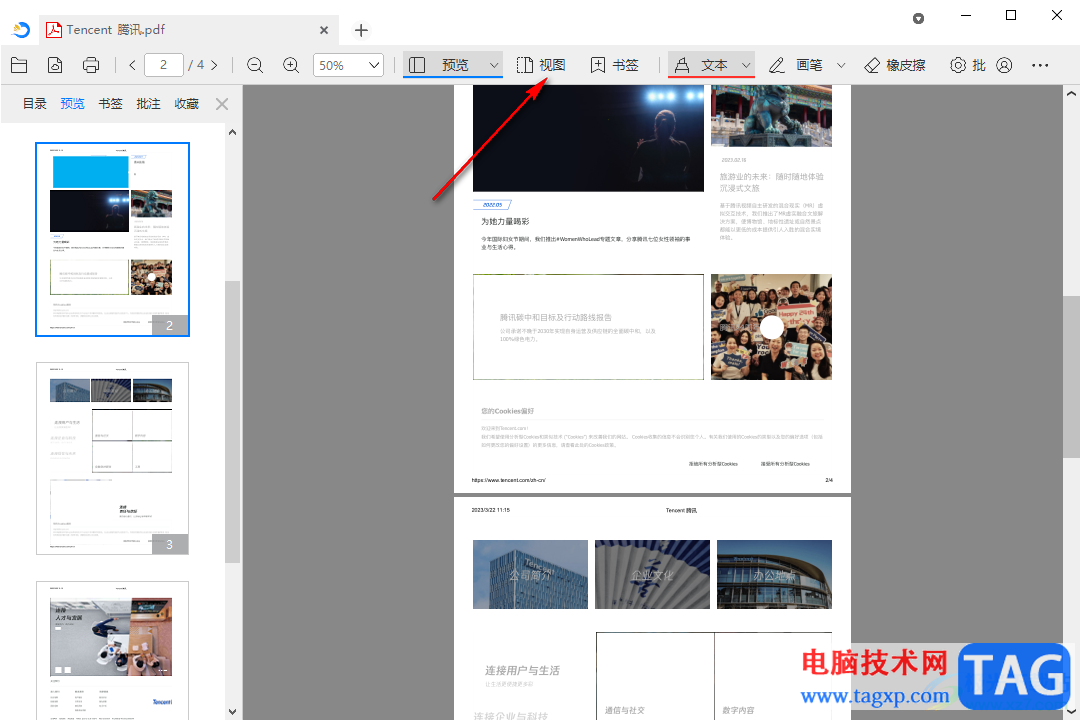The width and height of the screenshot is (1081, 721).
Task: Click the https://www.tencent.com/zh-cn/ footer link
Action: pos(508,480)
